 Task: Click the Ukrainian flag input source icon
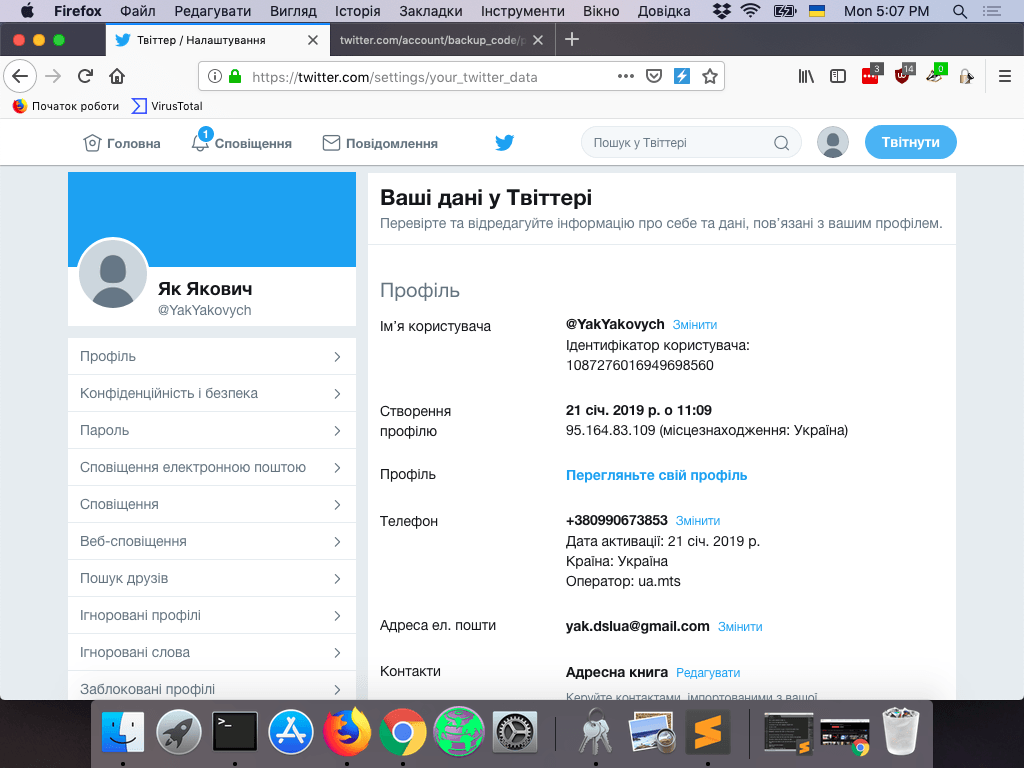tap(816, 11)
